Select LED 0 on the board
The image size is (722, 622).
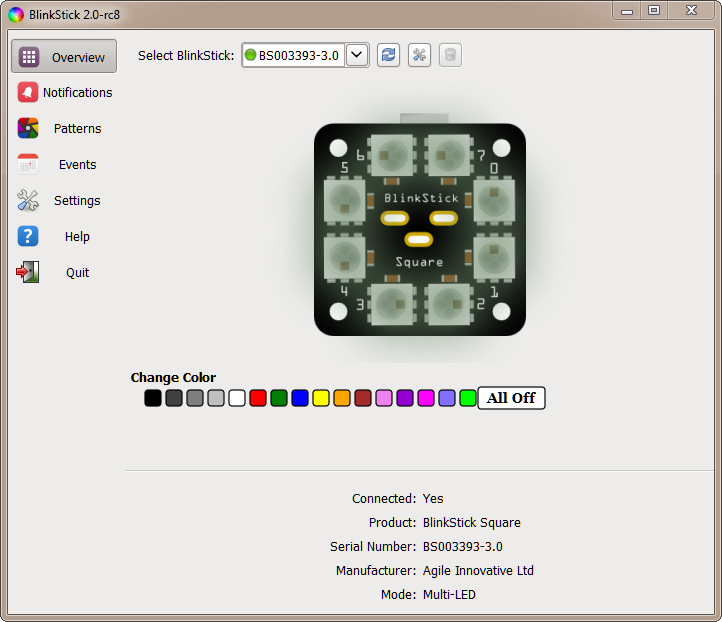point(494,202)
